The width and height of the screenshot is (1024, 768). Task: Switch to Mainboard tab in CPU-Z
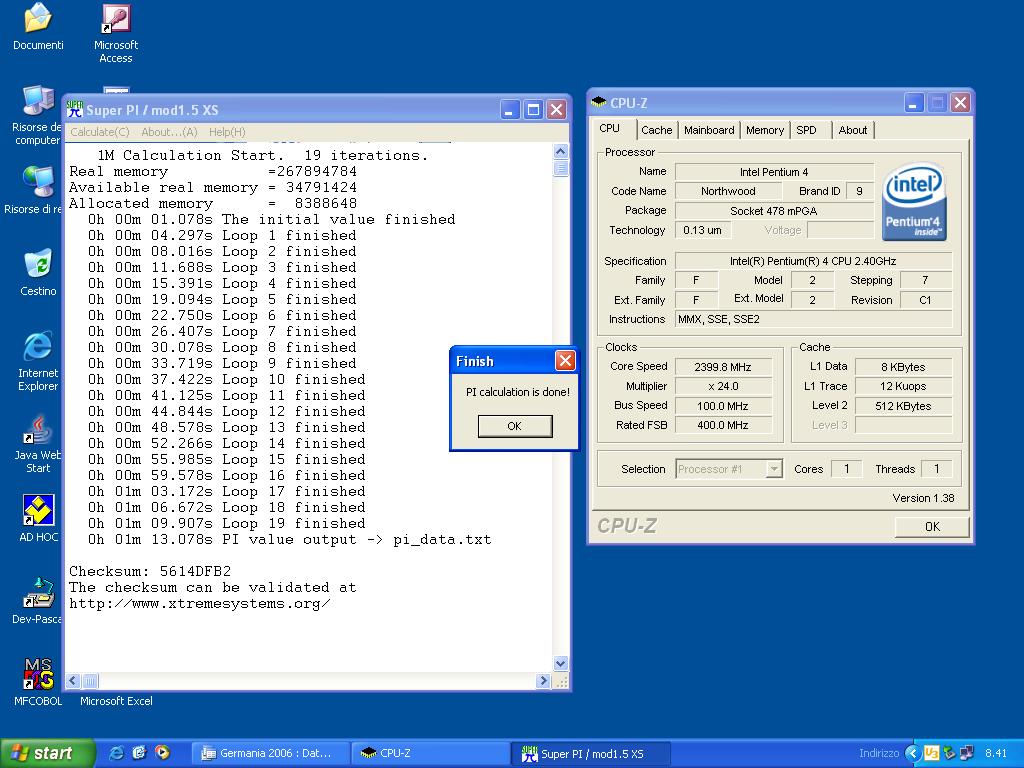click(x=709, y=130)
